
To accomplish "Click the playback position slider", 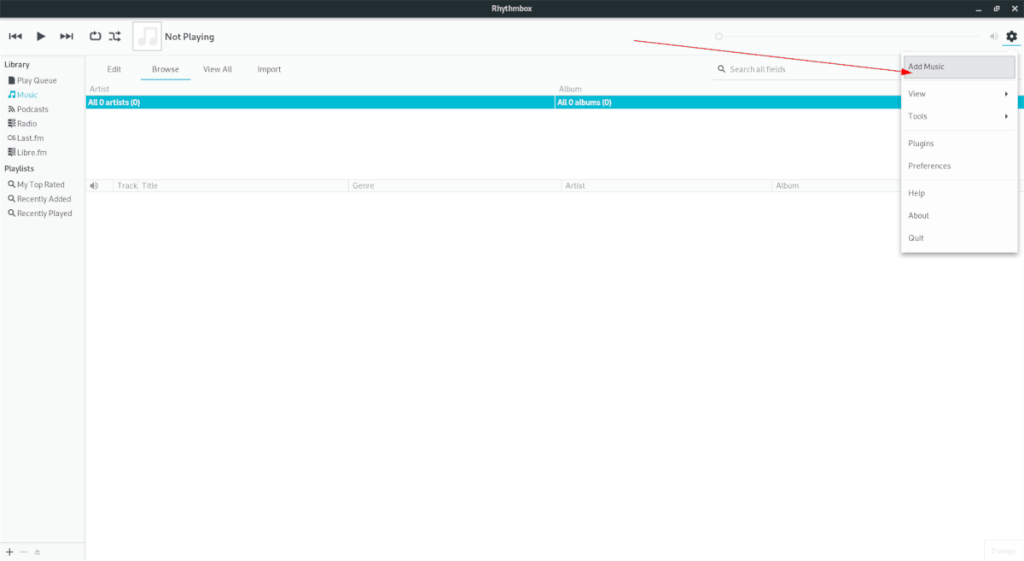I will coord(850,36).
